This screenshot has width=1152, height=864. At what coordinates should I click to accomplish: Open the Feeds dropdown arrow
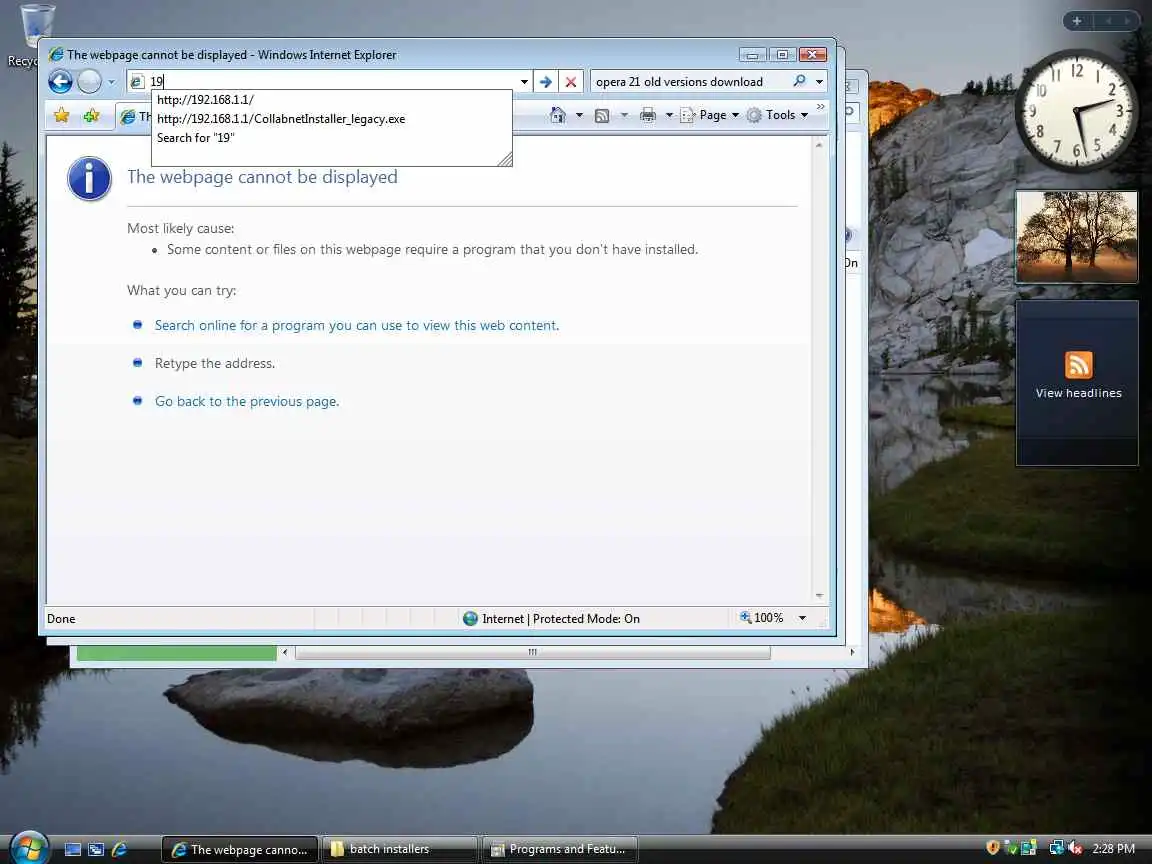click(x=624, y=115)
